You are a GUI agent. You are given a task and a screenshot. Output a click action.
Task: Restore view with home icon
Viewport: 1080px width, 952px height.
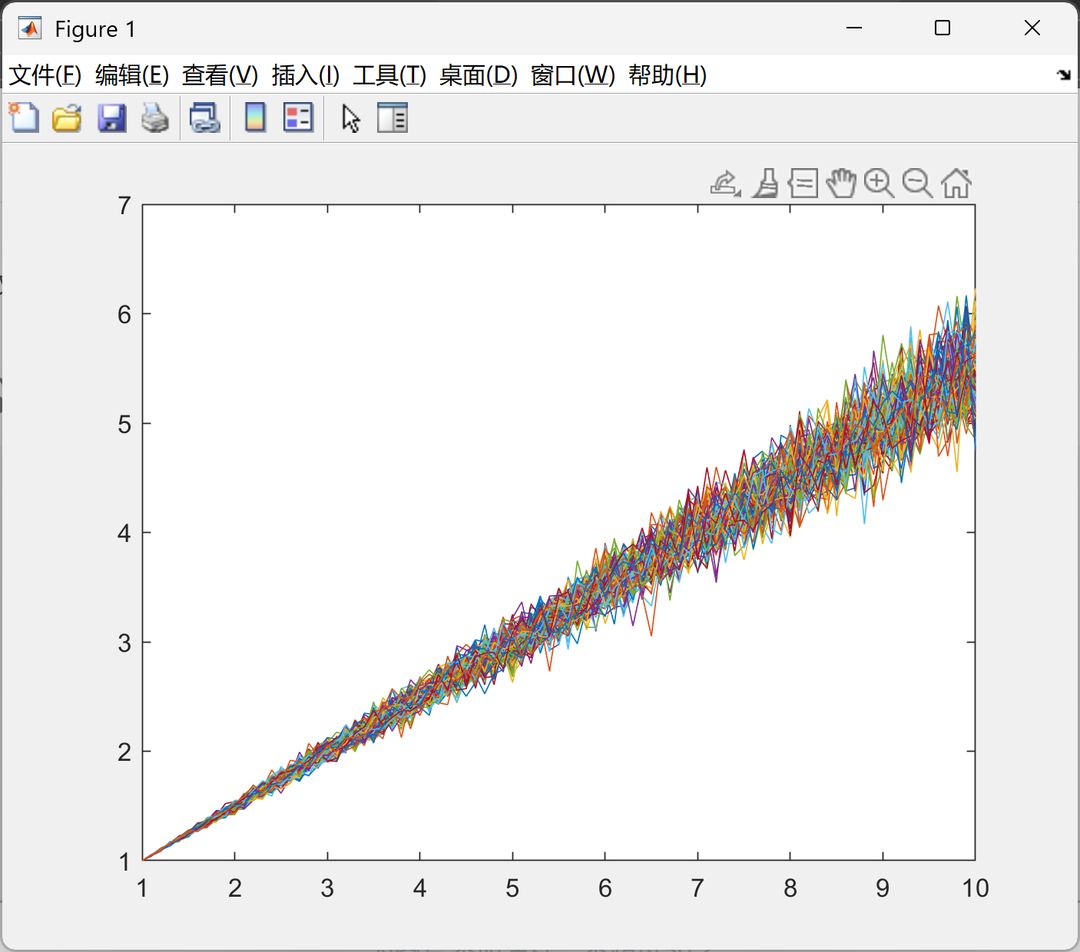(x=956, y=183)
